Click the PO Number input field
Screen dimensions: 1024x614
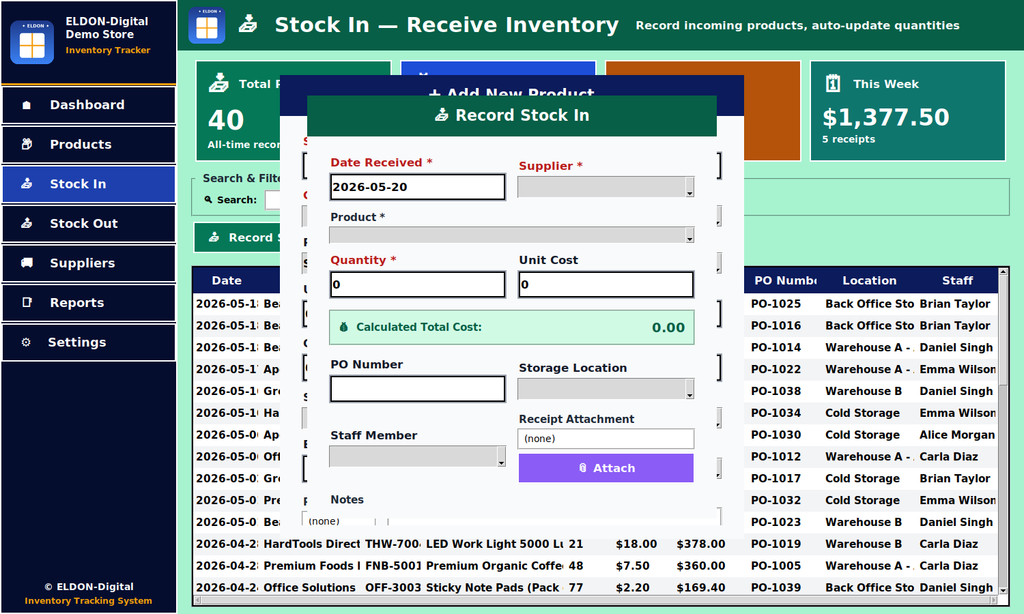[417, 389]
